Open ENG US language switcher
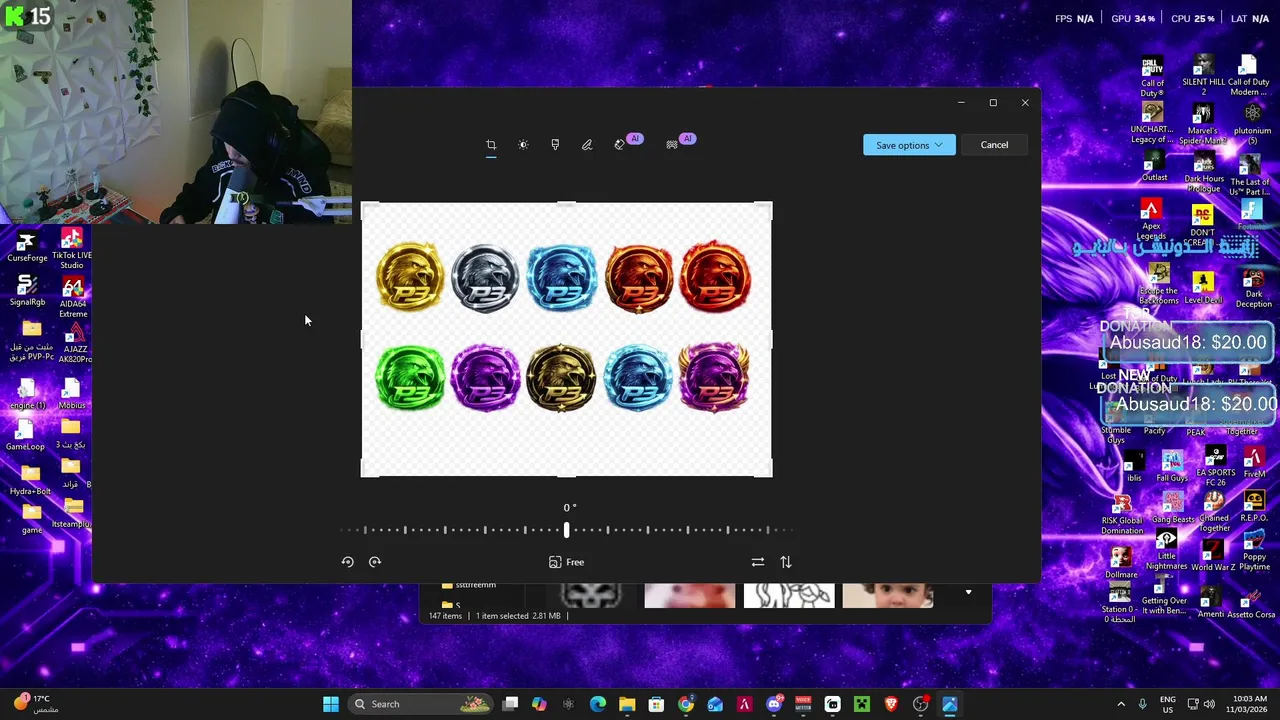The height and width of the screenshot is (720, 1280). 1167,704
